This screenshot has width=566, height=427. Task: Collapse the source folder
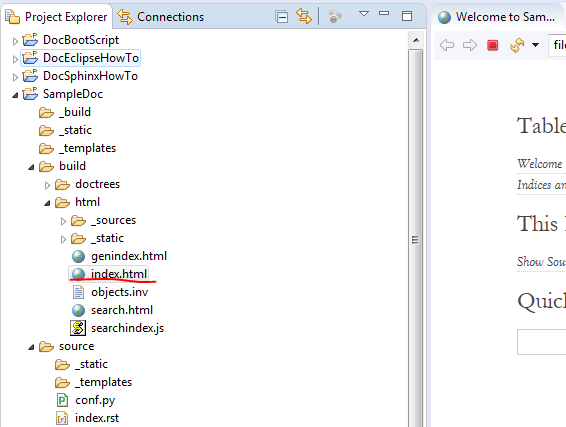31,347
